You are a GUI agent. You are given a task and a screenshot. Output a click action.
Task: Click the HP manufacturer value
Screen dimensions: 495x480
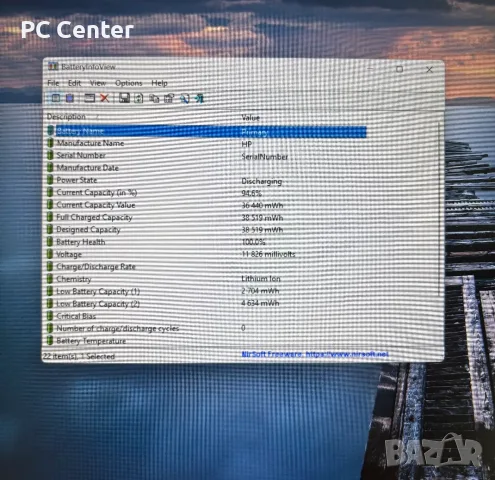click(247, 144)
